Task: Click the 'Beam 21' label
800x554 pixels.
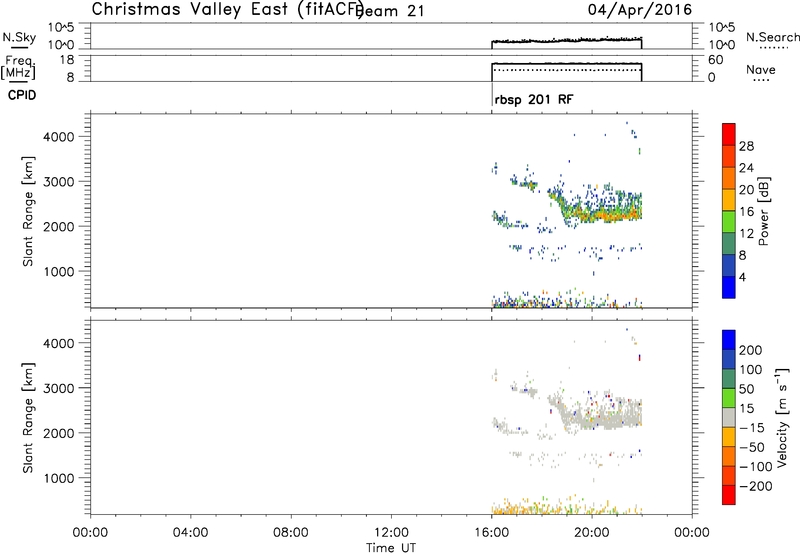Action: point(390,11)
